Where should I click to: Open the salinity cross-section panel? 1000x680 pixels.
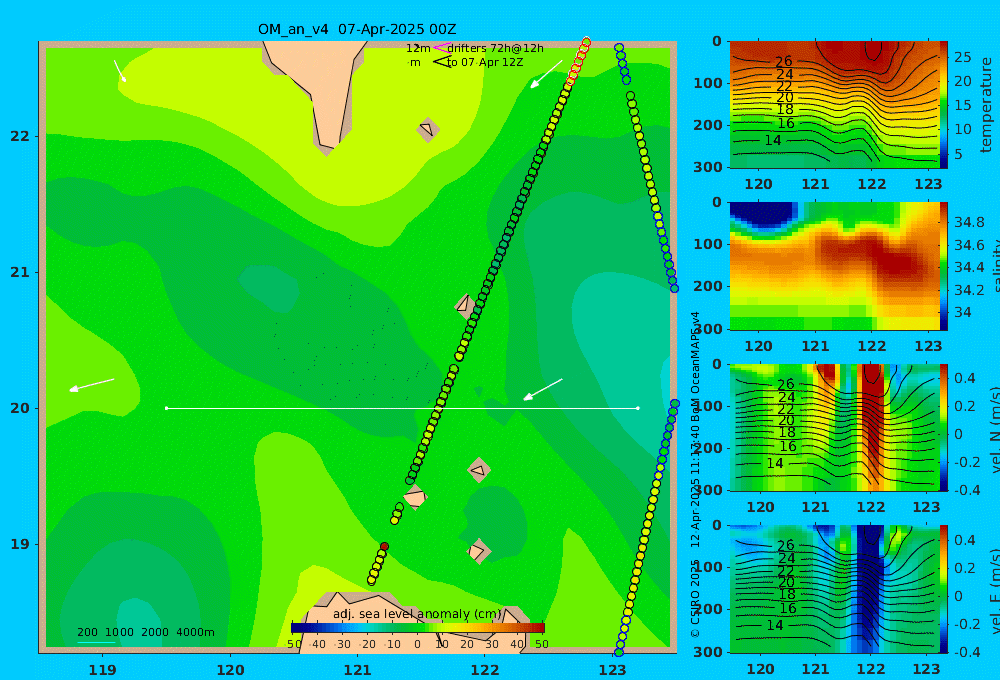point(834,267)
